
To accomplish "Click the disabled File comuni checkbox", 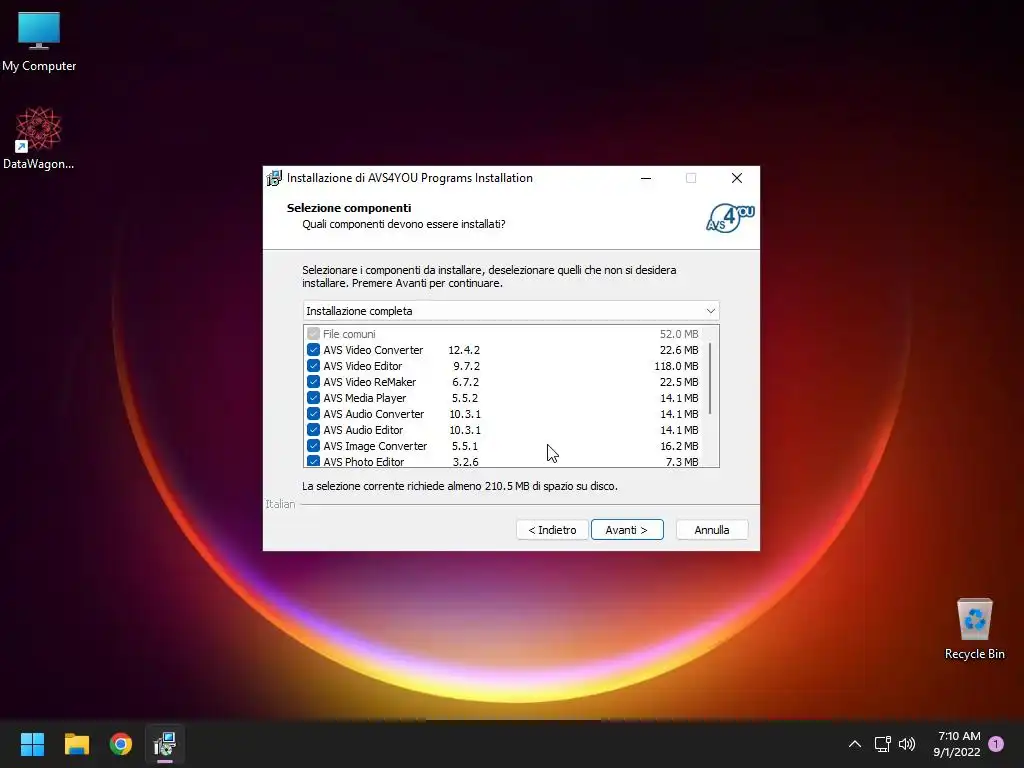I will tap(313, 334).
